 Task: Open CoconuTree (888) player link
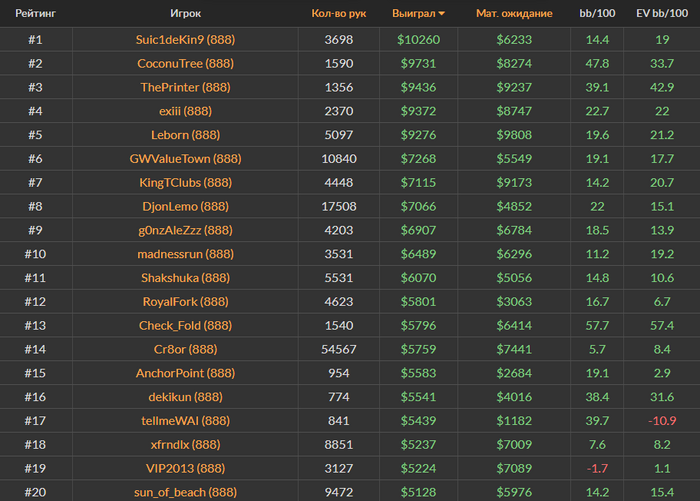185,63
